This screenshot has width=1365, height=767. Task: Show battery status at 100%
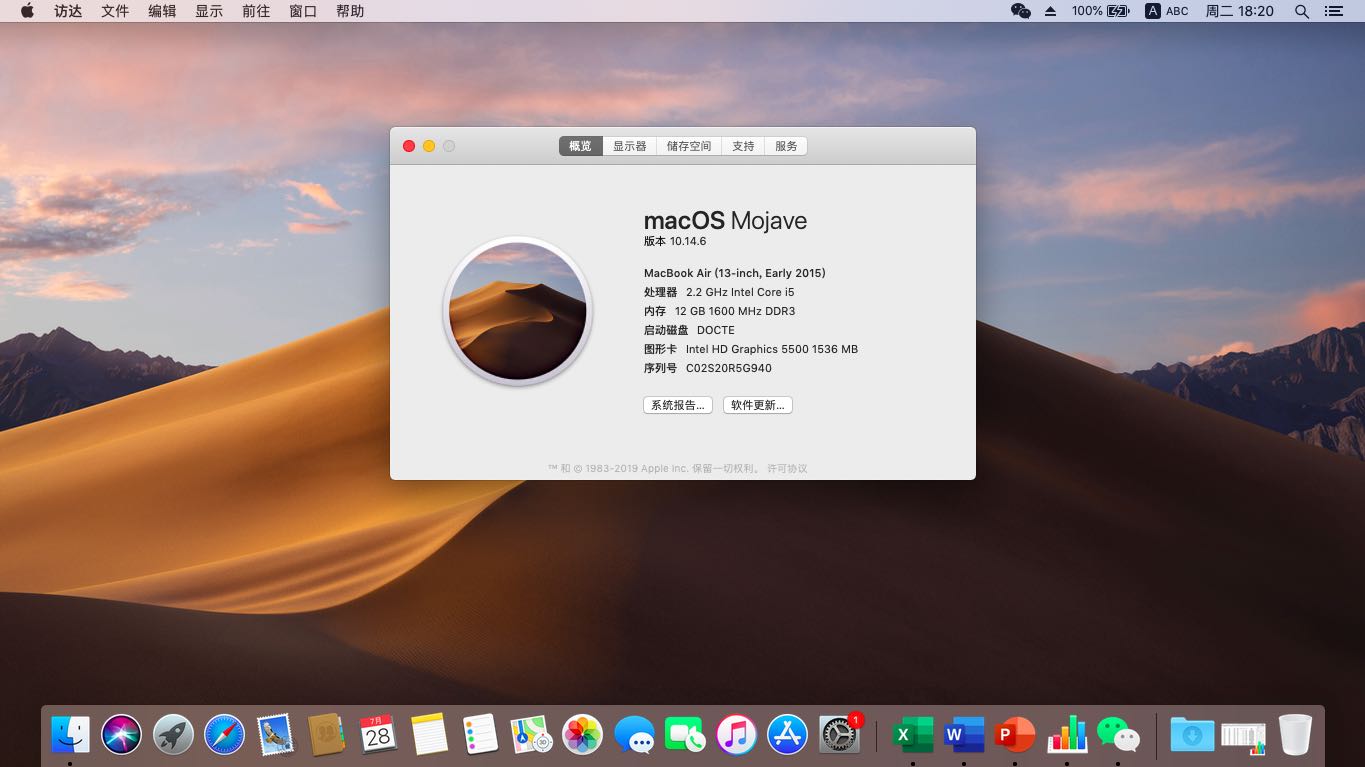click(1100, 11)
